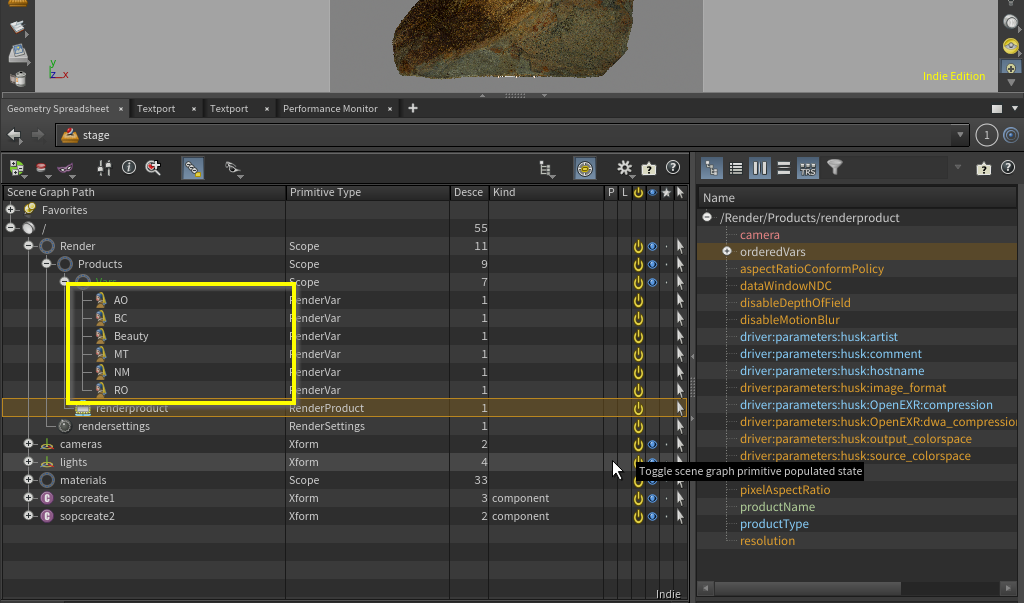
Task: Open the green expand-collapse tree icon
Action: point(16,169)
